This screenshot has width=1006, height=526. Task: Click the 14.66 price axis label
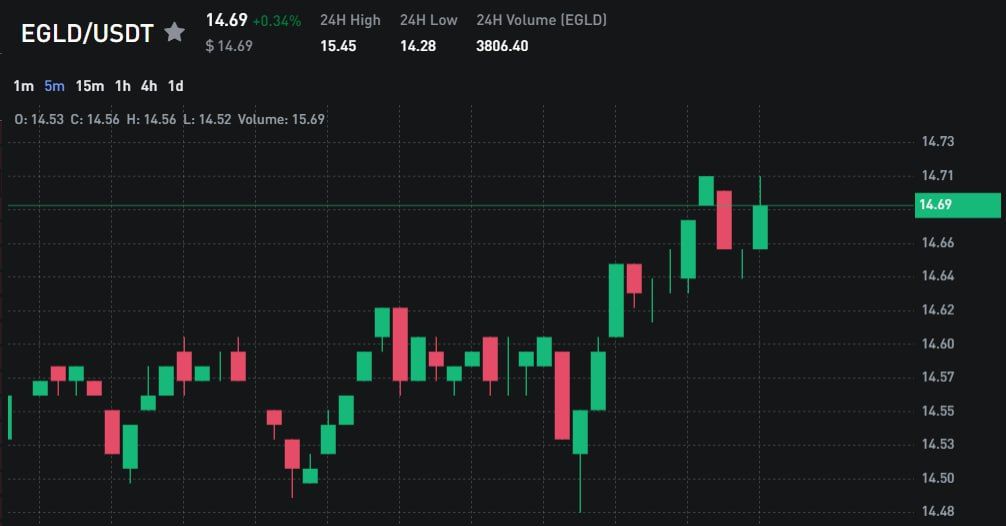938,243
